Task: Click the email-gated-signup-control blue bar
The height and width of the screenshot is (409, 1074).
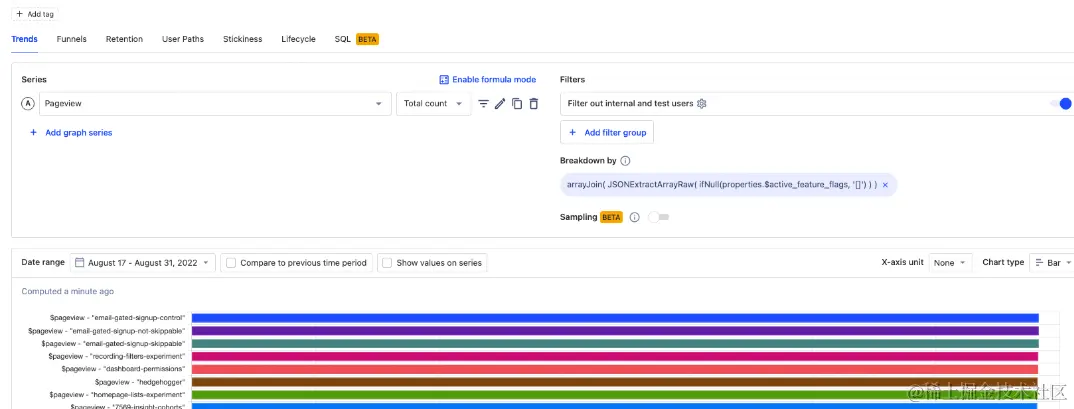Action: coord(615,318)
